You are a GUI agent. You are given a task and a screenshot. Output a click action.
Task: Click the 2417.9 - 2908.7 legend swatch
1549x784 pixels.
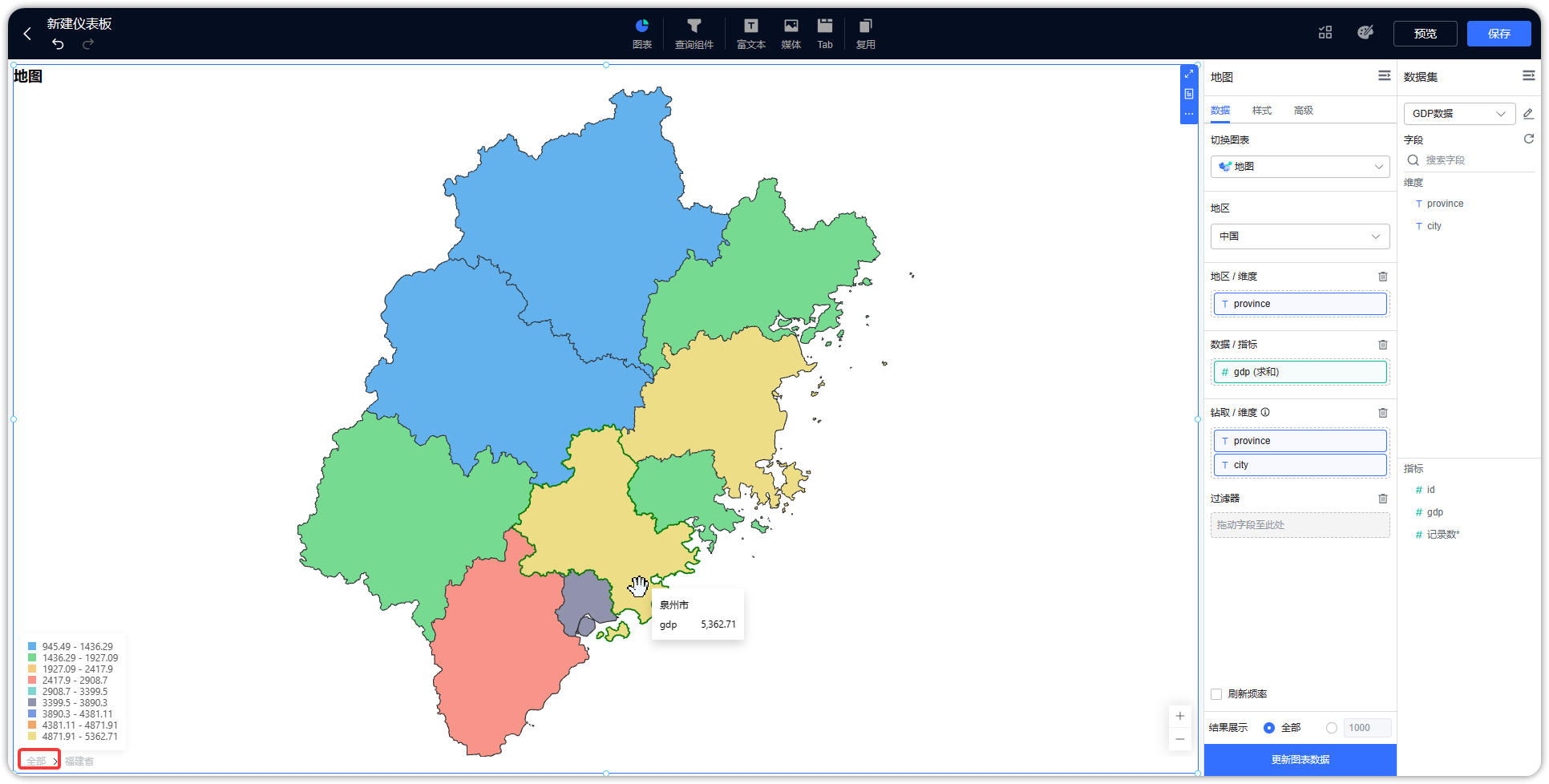[x=32, y=680]
